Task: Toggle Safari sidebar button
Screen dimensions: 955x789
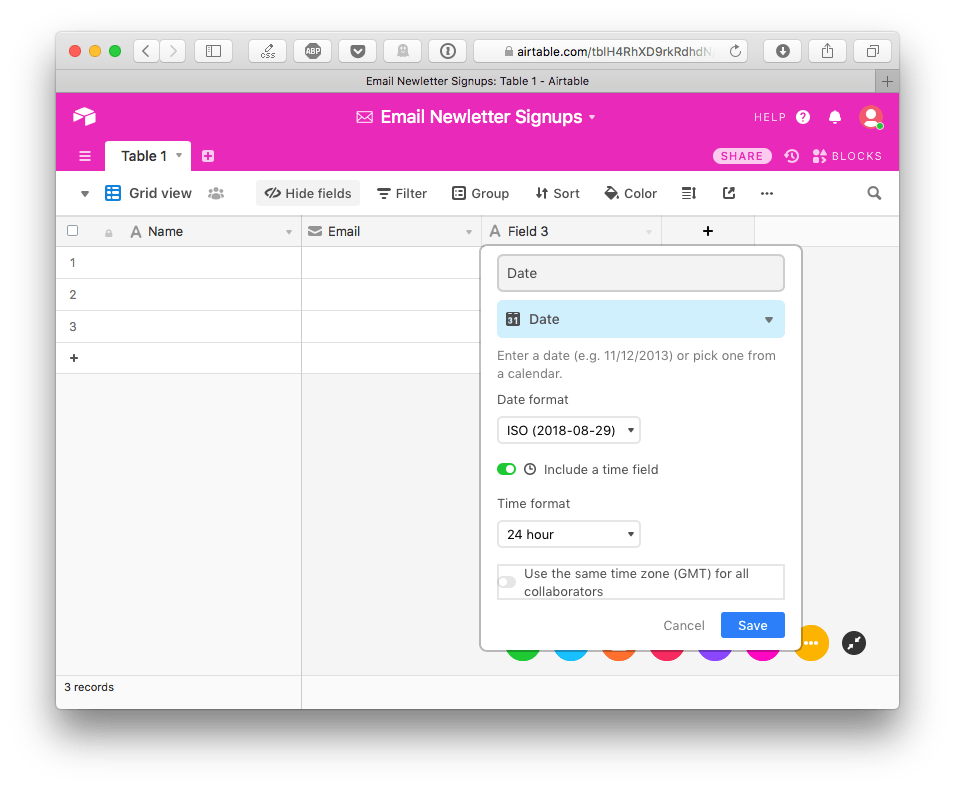Action: pos(213,51)
